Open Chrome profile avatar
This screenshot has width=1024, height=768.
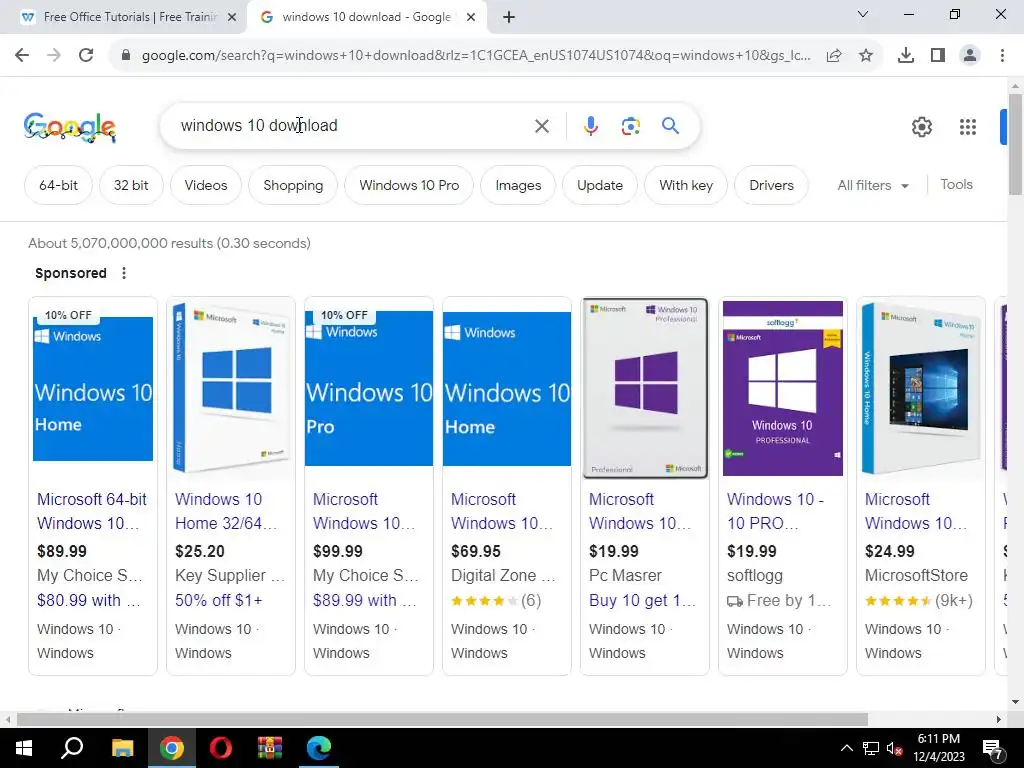[970, 56]
